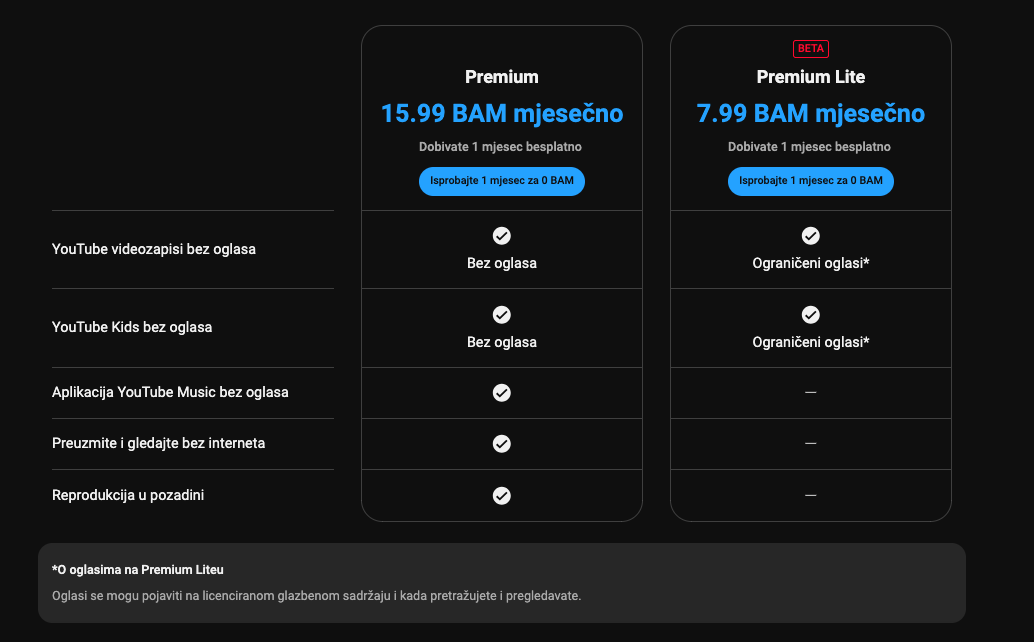Viewport: 1034px width, 642px height.
Task: Click Premium checkmark for YouTube Kids bez oglasa
Action: [502, 314]
